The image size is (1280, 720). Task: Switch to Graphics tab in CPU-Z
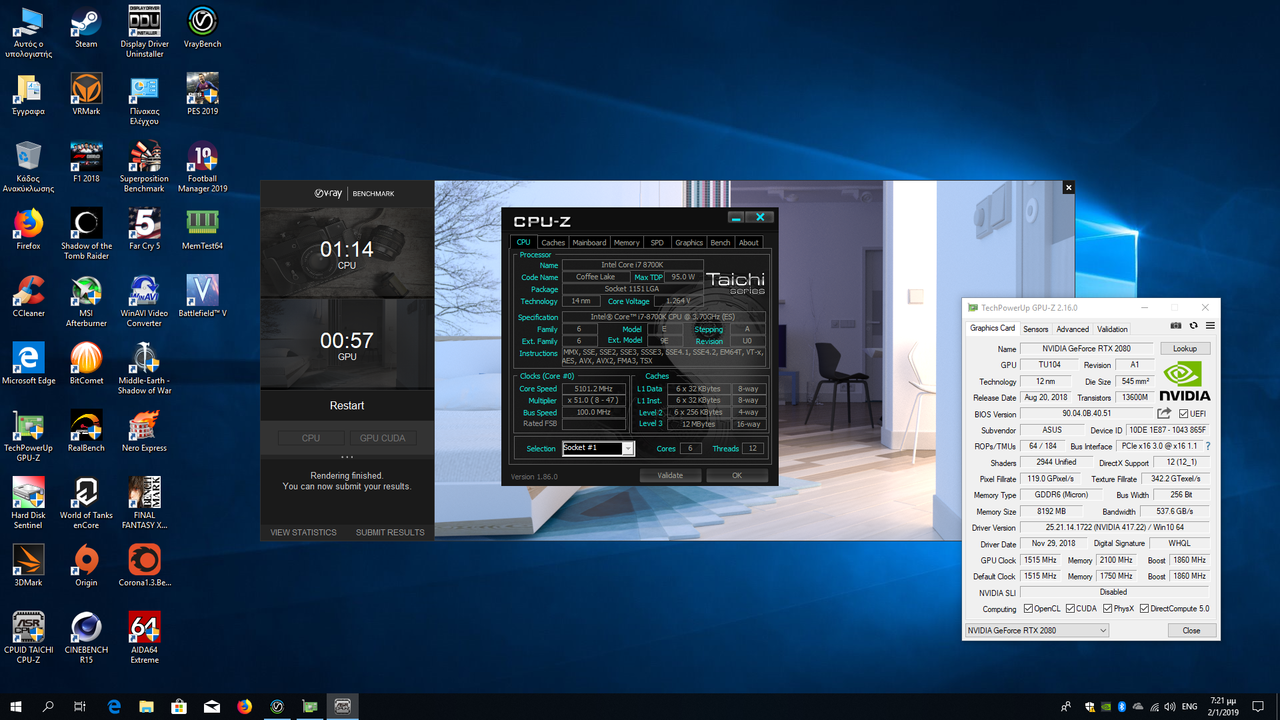pyautogui.click(x=689, y=242)
